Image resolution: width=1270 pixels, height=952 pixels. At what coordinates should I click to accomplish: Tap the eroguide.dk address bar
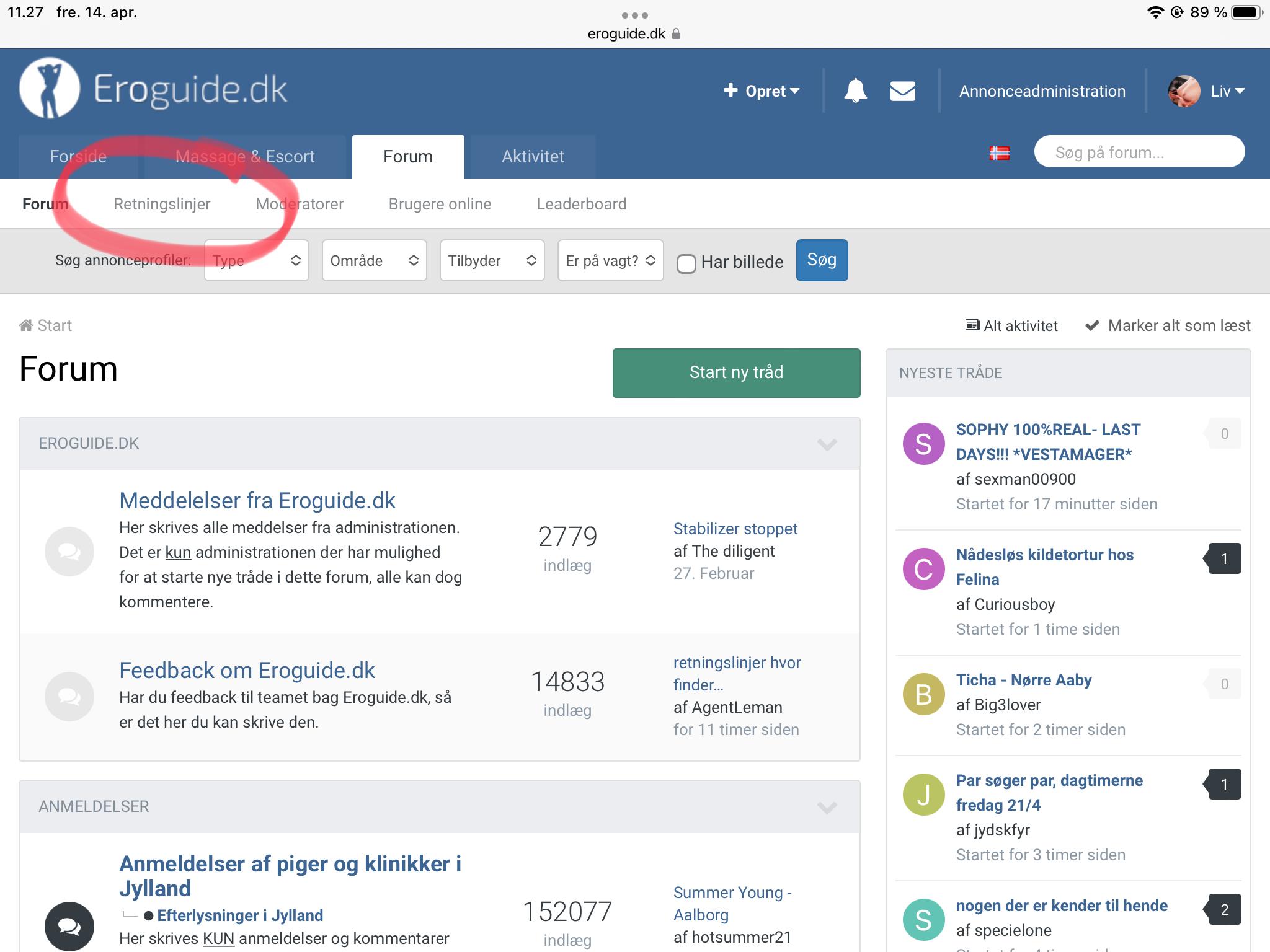pyautogui.click(x=634, y=33)
